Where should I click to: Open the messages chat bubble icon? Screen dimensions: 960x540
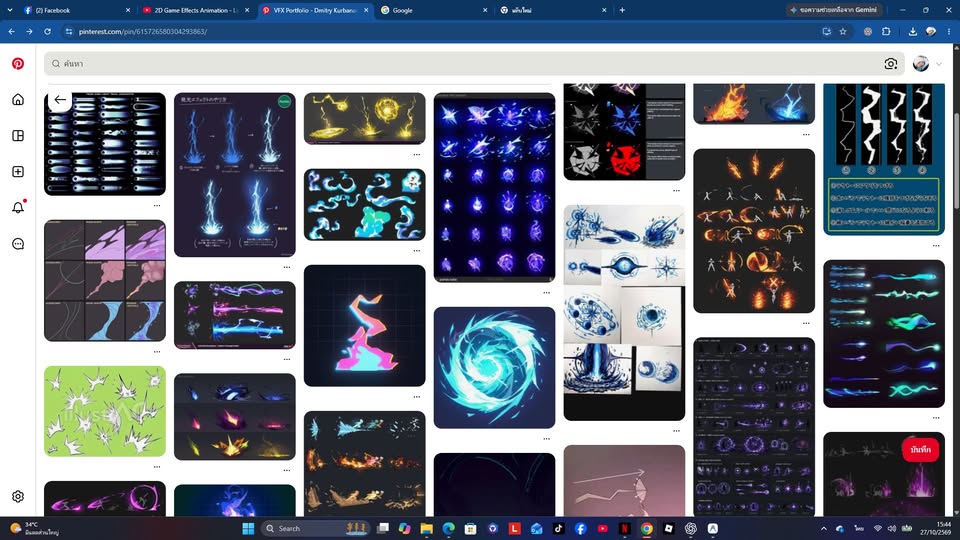[18, 244]
